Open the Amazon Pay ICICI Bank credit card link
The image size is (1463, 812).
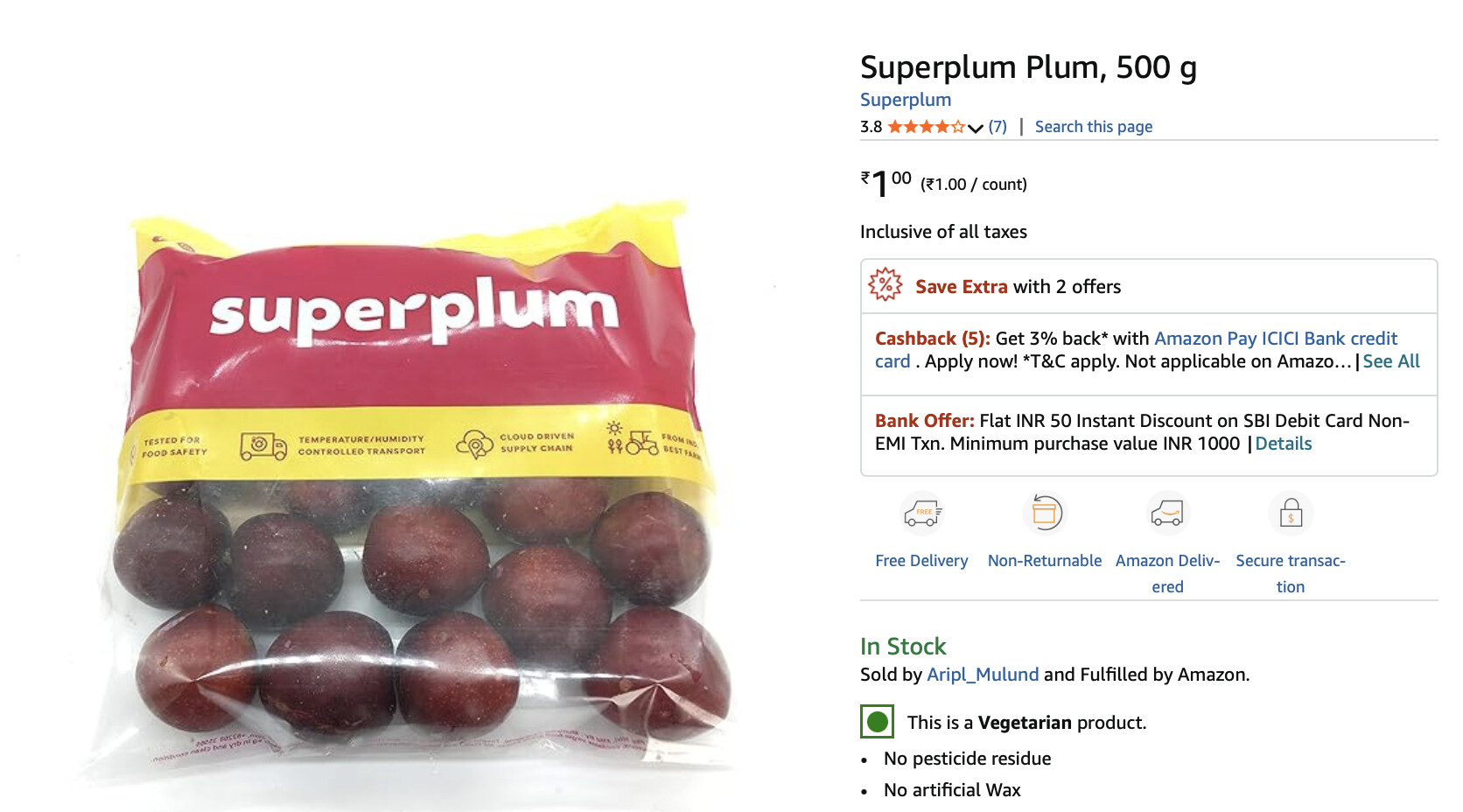click(x=1137, y=350)
